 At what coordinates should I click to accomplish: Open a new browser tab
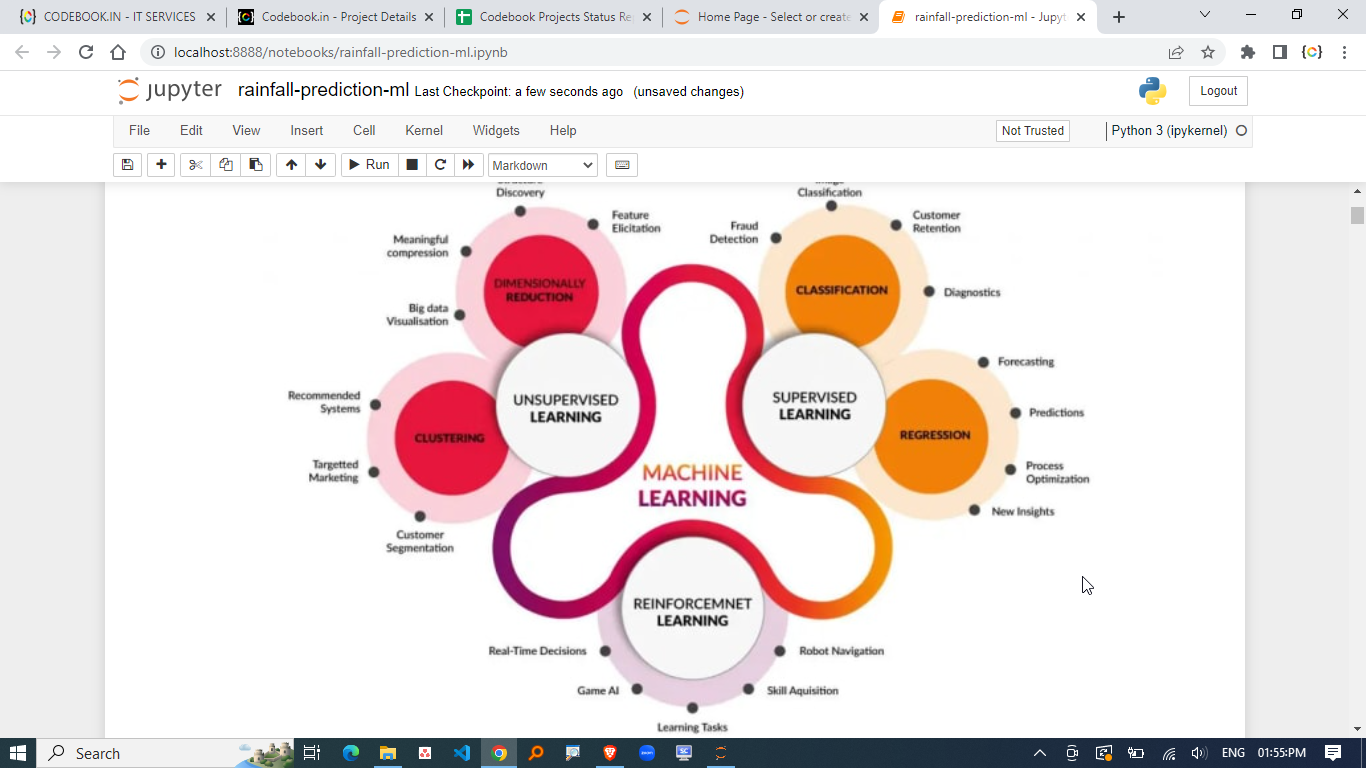click(1118, 17)
